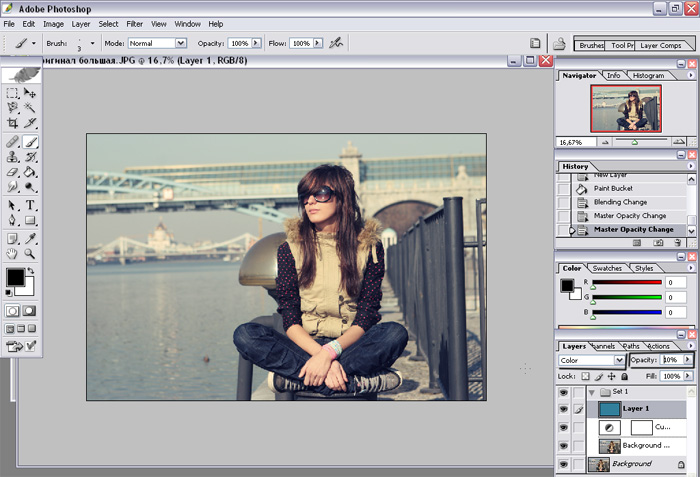Open the brush Mode dropdown
700x477 pixels.
[157, 43]
